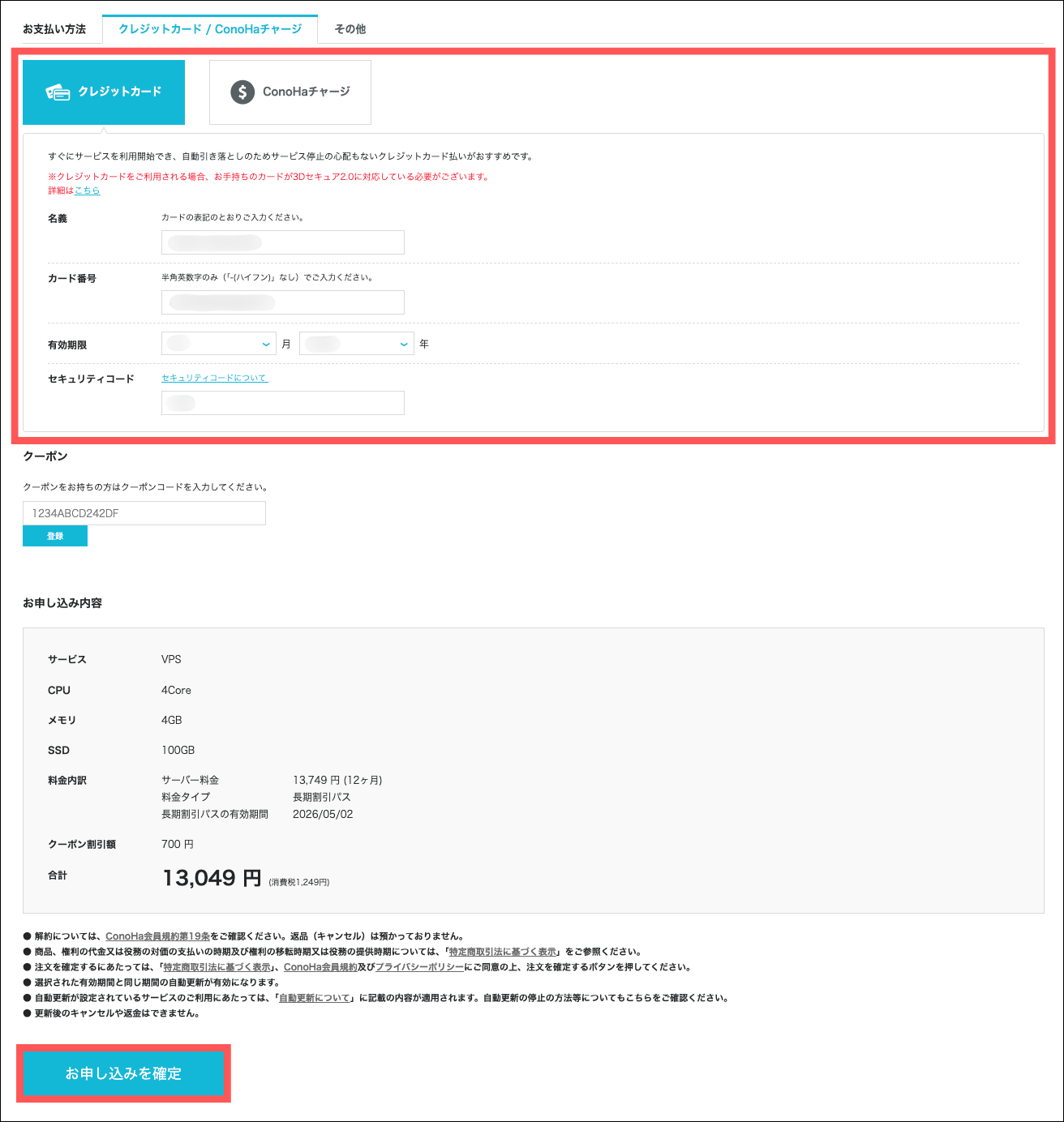
Task: Open the ConoHa会員規約第19条 link
Action: click(x=157, y=936)
